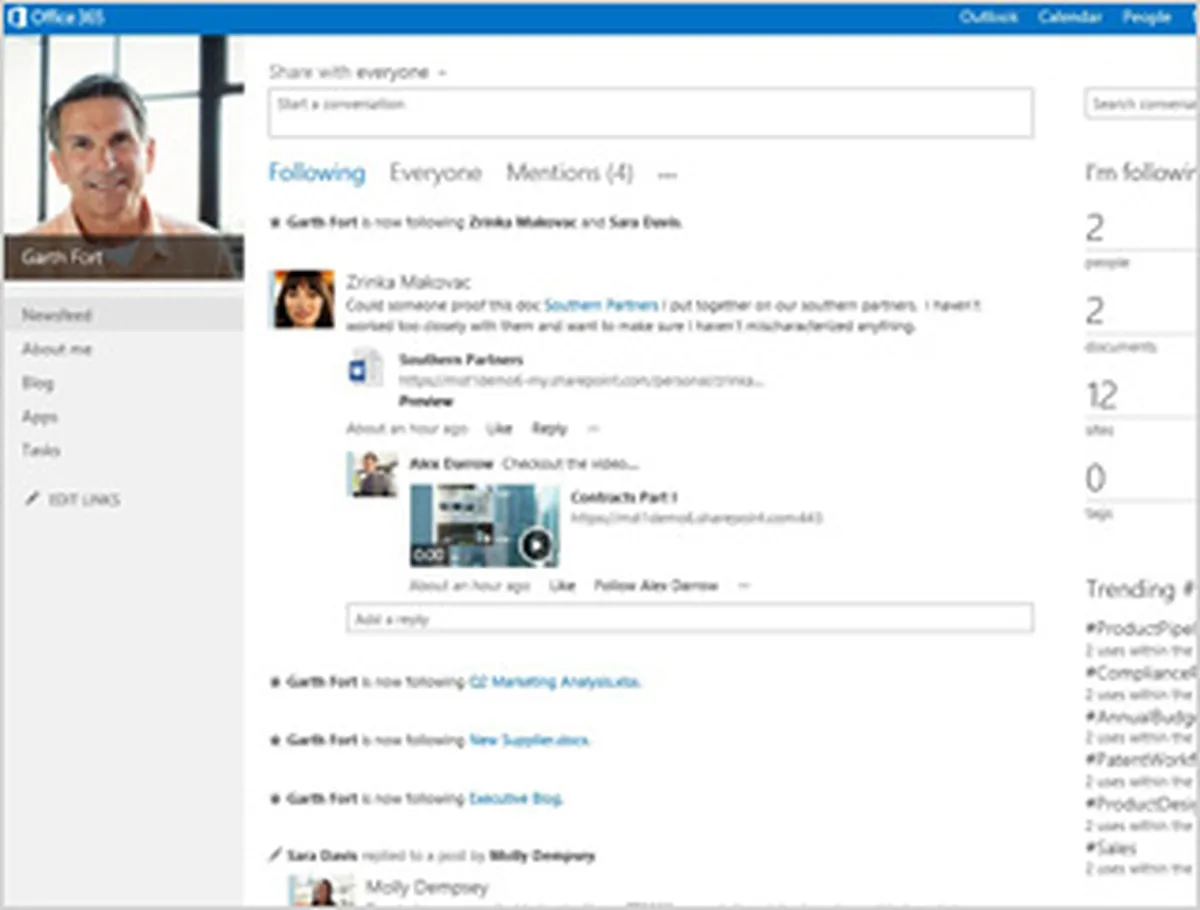Click the Office 365 logo icon
The height and width of the screenshot is (910, 1200).
pos(16,17)
